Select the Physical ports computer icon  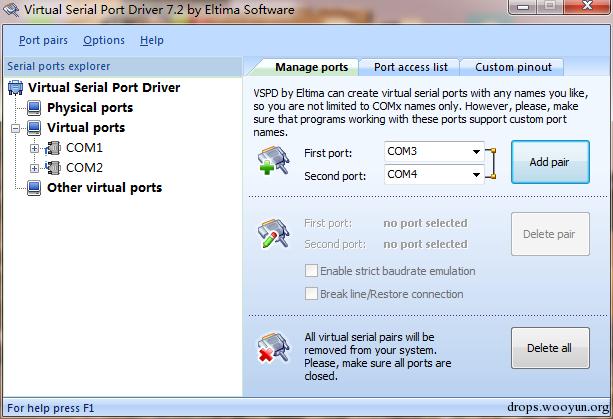(x=34, y=107)
